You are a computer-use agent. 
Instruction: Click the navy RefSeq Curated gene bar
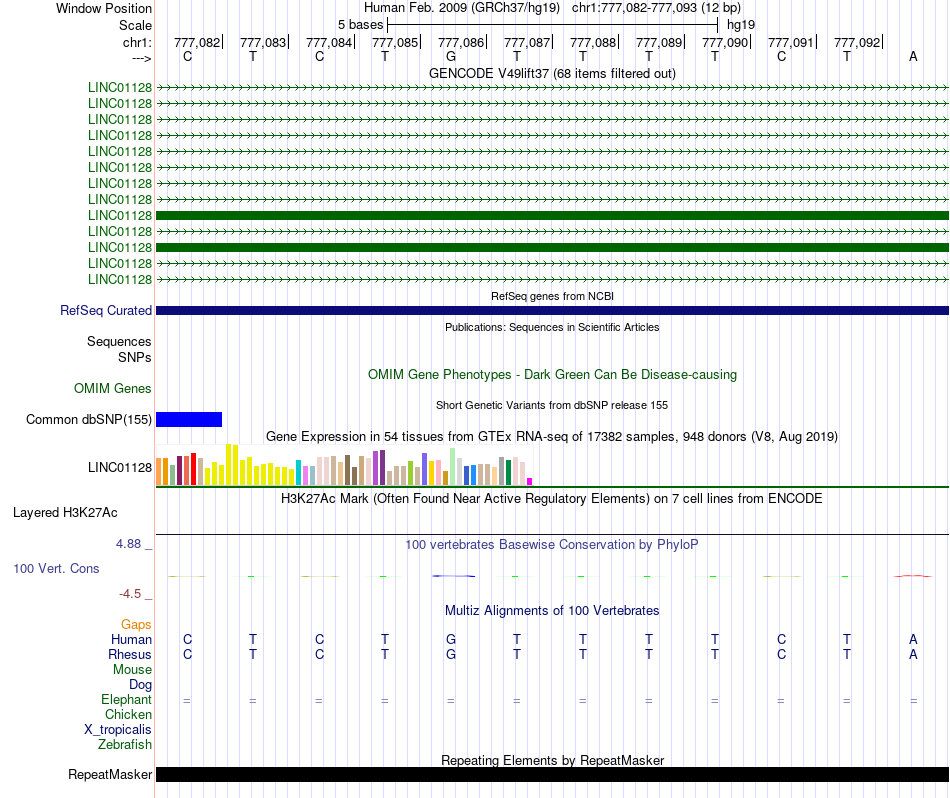tap(553, 310)
